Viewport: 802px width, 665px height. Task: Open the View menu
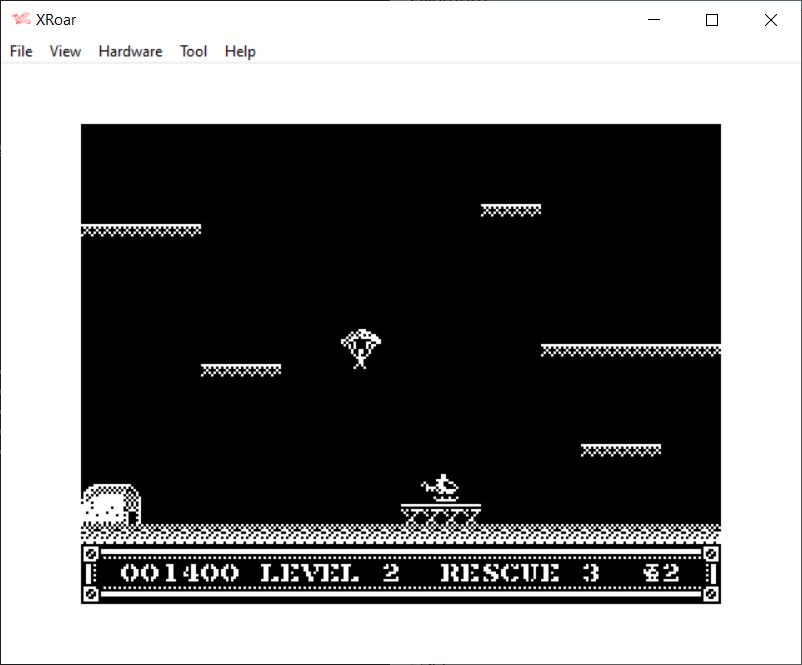[x=65, y=51]
